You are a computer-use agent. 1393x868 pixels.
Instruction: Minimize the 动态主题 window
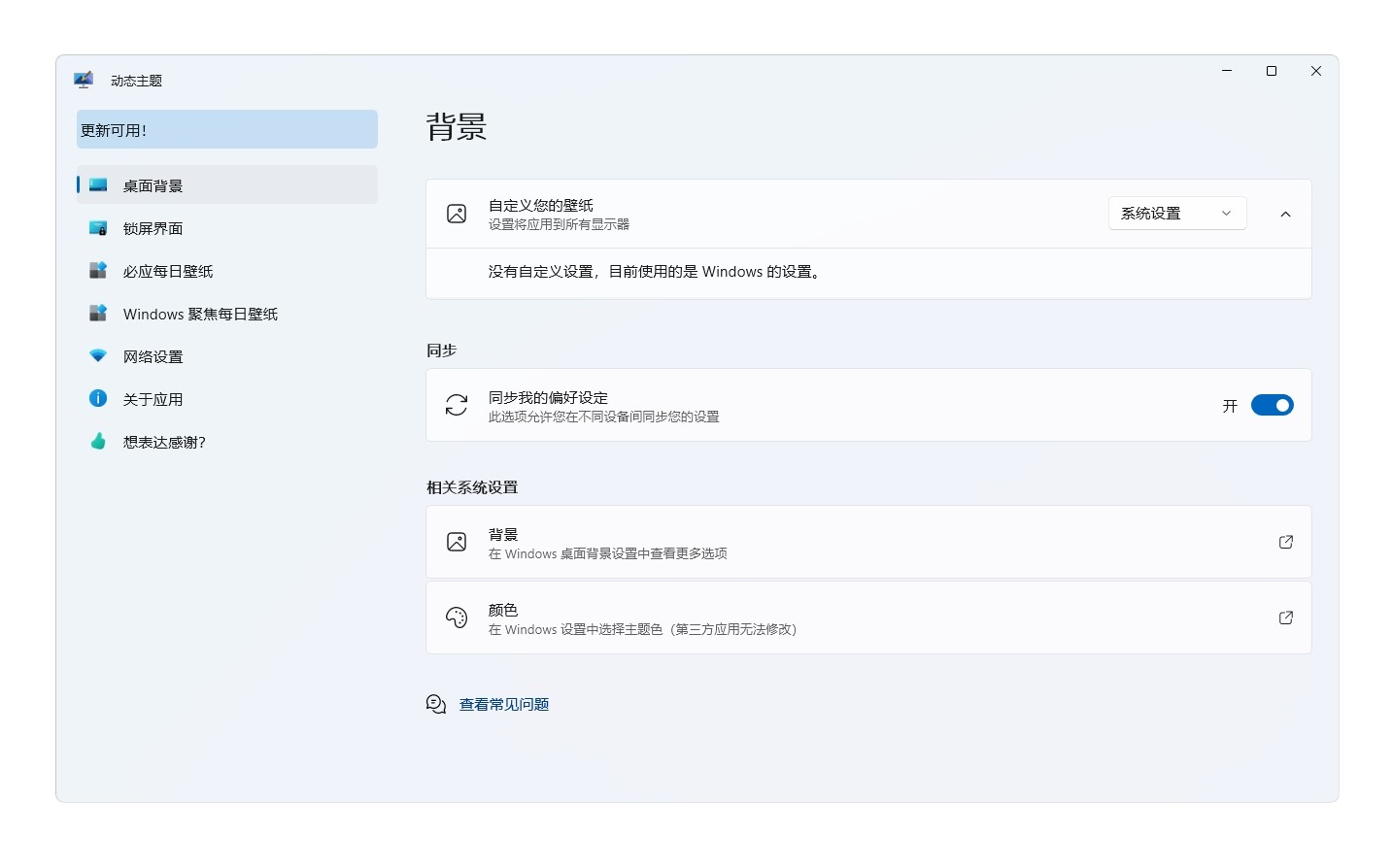click(x=1227, y=71)
